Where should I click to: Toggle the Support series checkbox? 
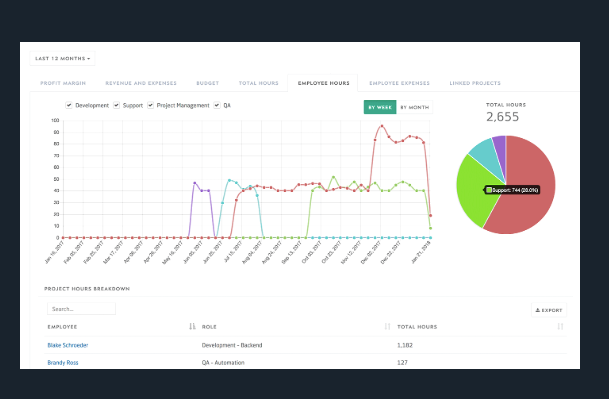tap(117, 105)
